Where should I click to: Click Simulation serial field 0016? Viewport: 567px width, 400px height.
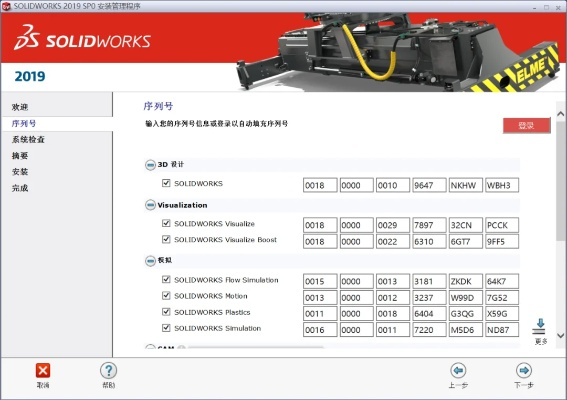(x=320, y=329)
